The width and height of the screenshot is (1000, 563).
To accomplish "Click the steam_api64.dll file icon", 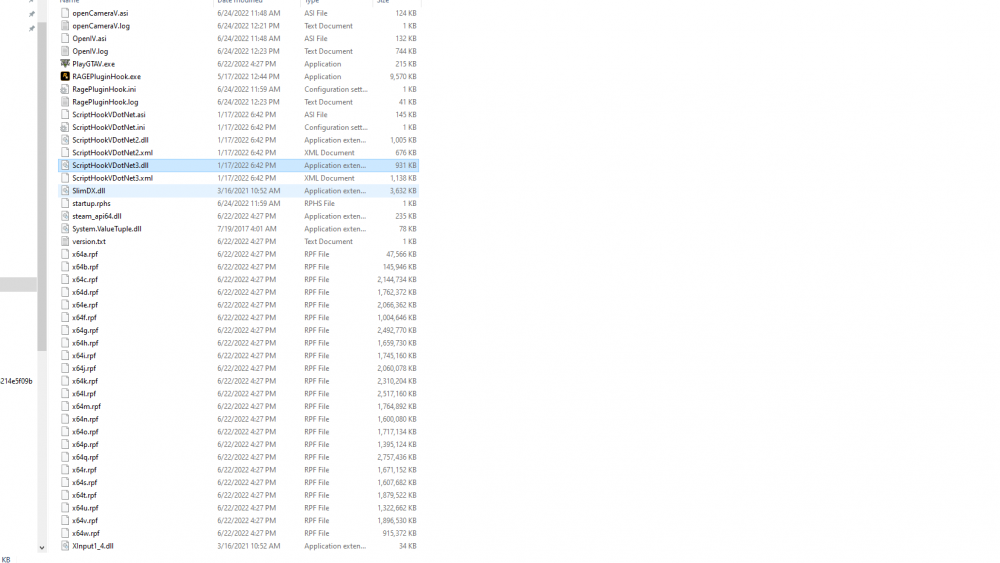I will (x=64, y=216).
